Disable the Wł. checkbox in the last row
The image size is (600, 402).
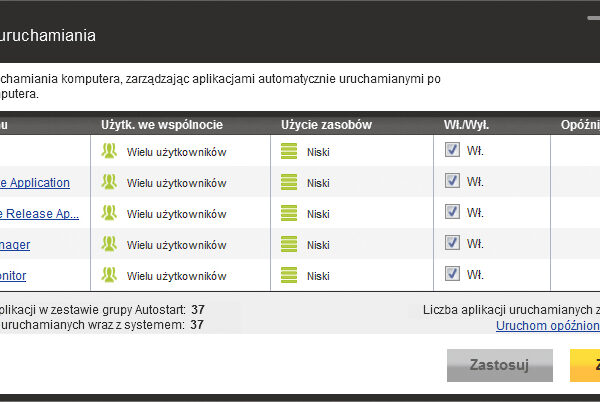coord(452,274)
